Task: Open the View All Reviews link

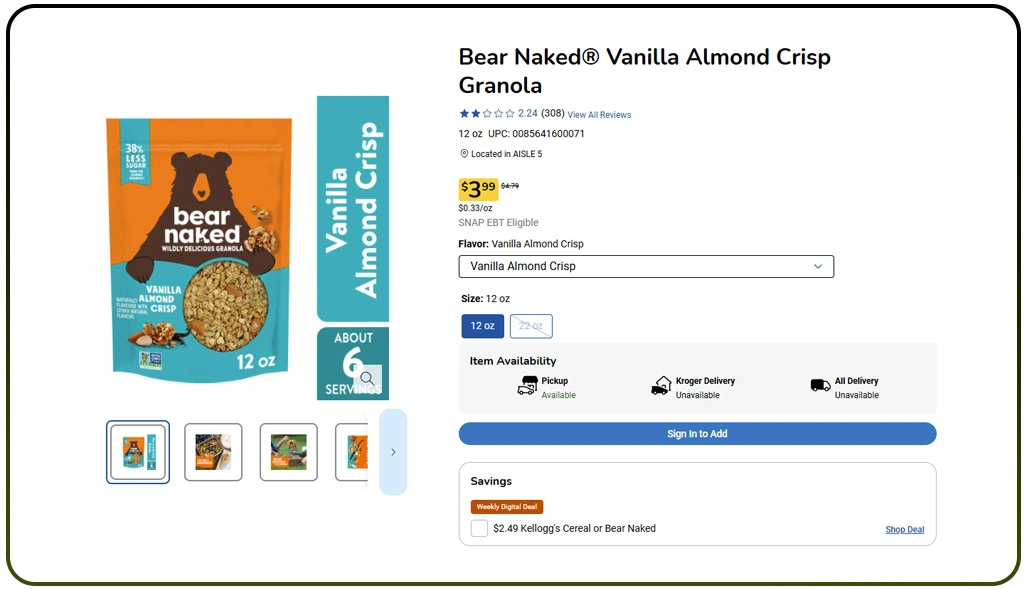Action: pyautogui.click(x=599, y=115)
